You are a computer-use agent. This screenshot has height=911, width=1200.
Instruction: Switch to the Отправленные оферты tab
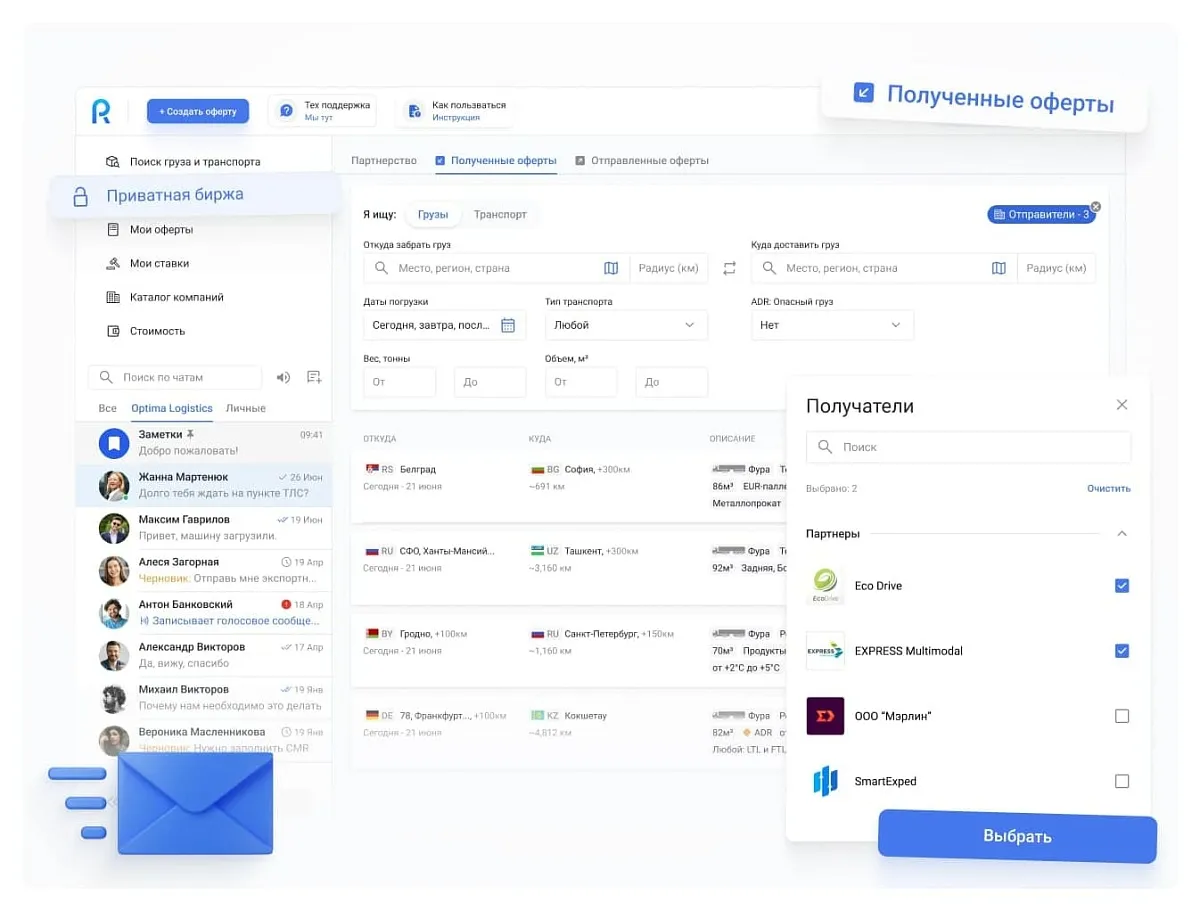[x=646, y=160]
